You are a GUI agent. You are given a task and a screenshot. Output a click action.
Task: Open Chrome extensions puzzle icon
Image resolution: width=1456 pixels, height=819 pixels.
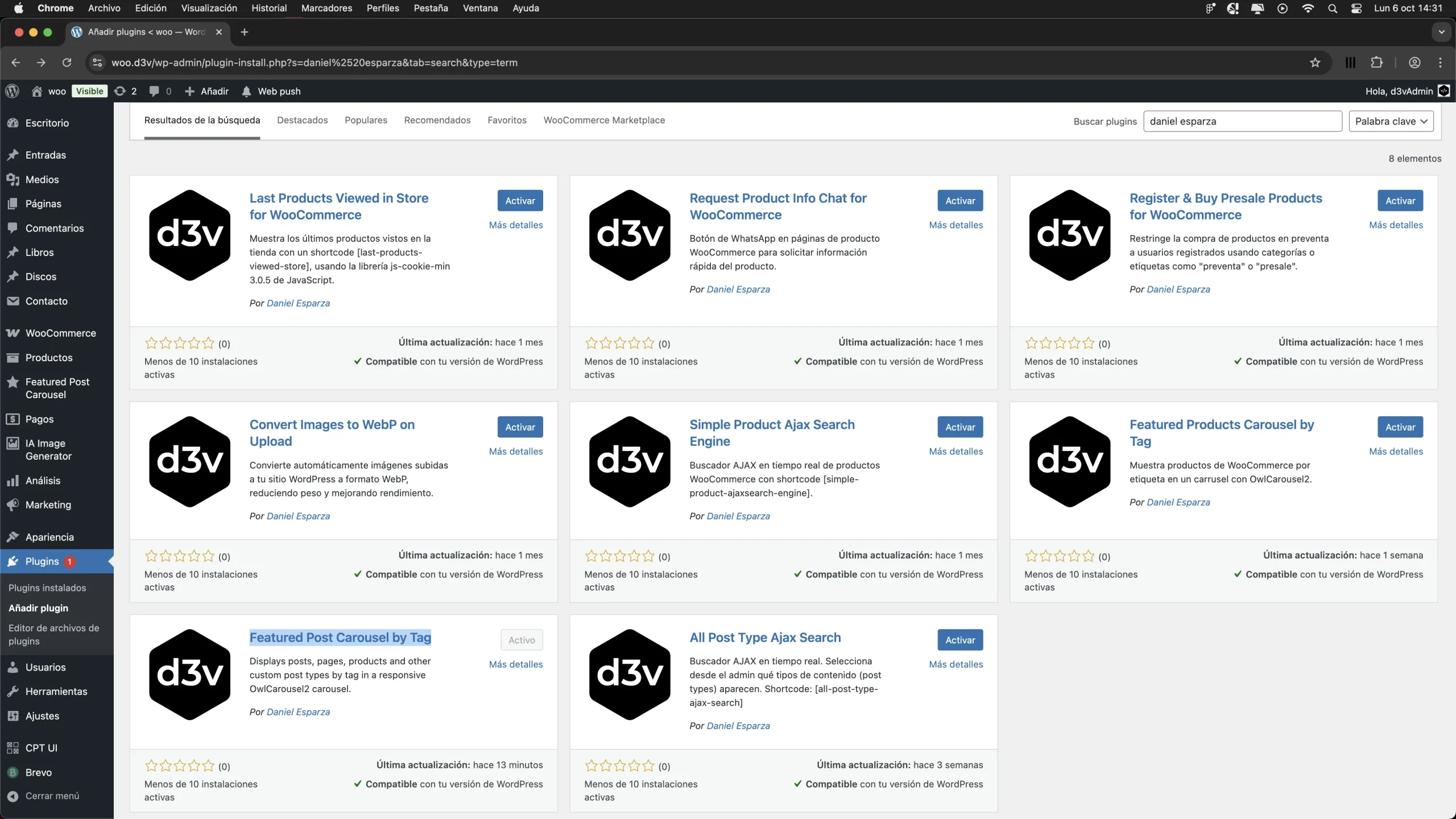[x=1376, y=63]
